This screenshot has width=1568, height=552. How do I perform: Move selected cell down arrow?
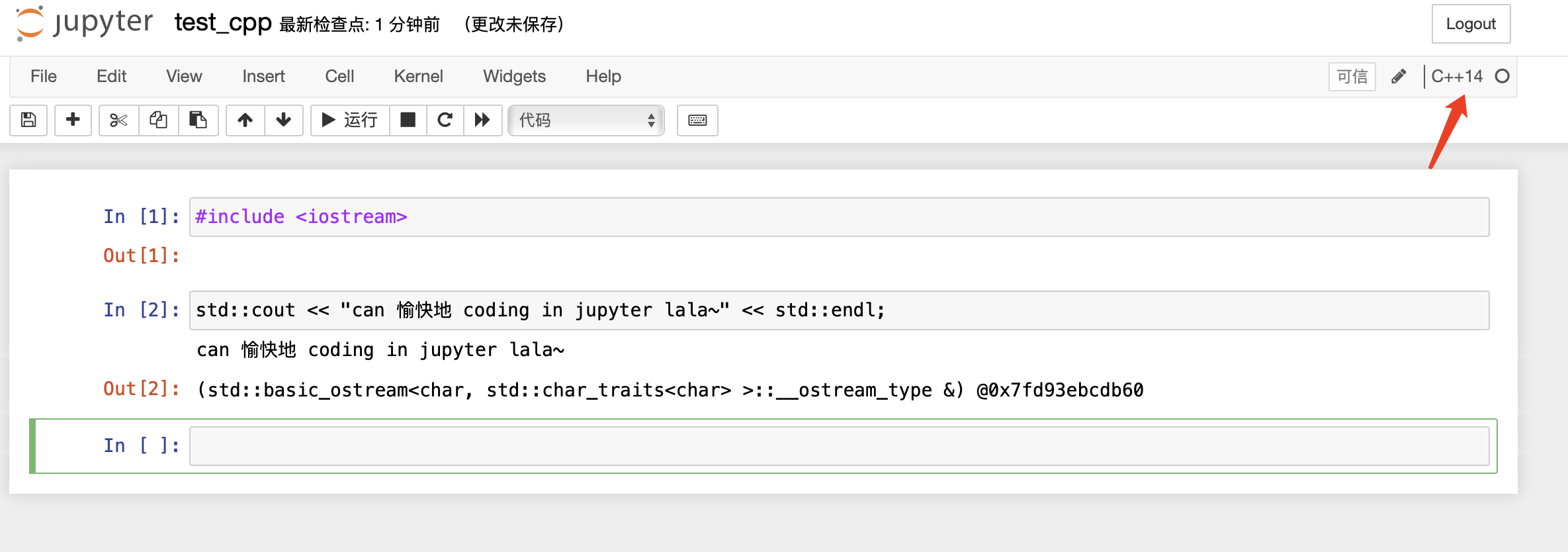[284, 120]
